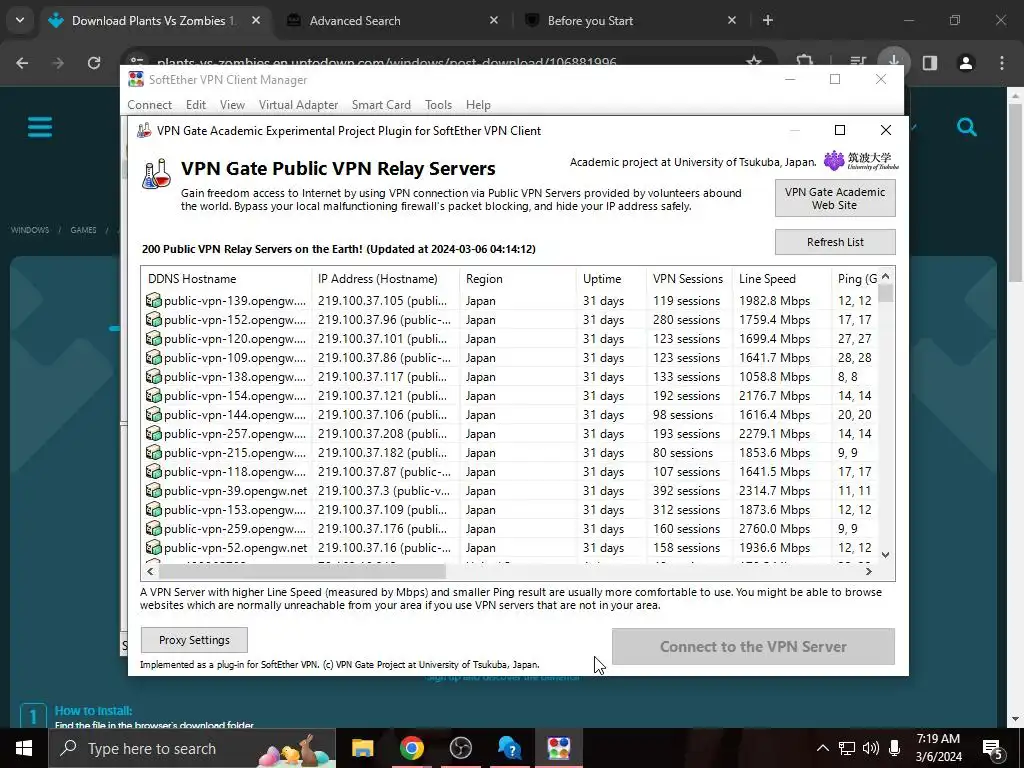
Task: Sort by Region column header
Action: point(517,279)
